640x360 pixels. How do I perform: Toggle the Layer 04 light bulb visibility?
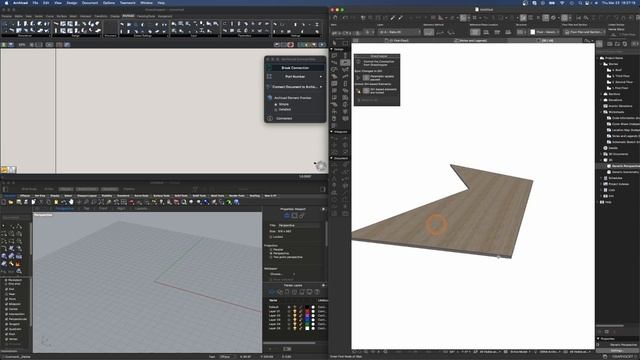pos(295,324)
